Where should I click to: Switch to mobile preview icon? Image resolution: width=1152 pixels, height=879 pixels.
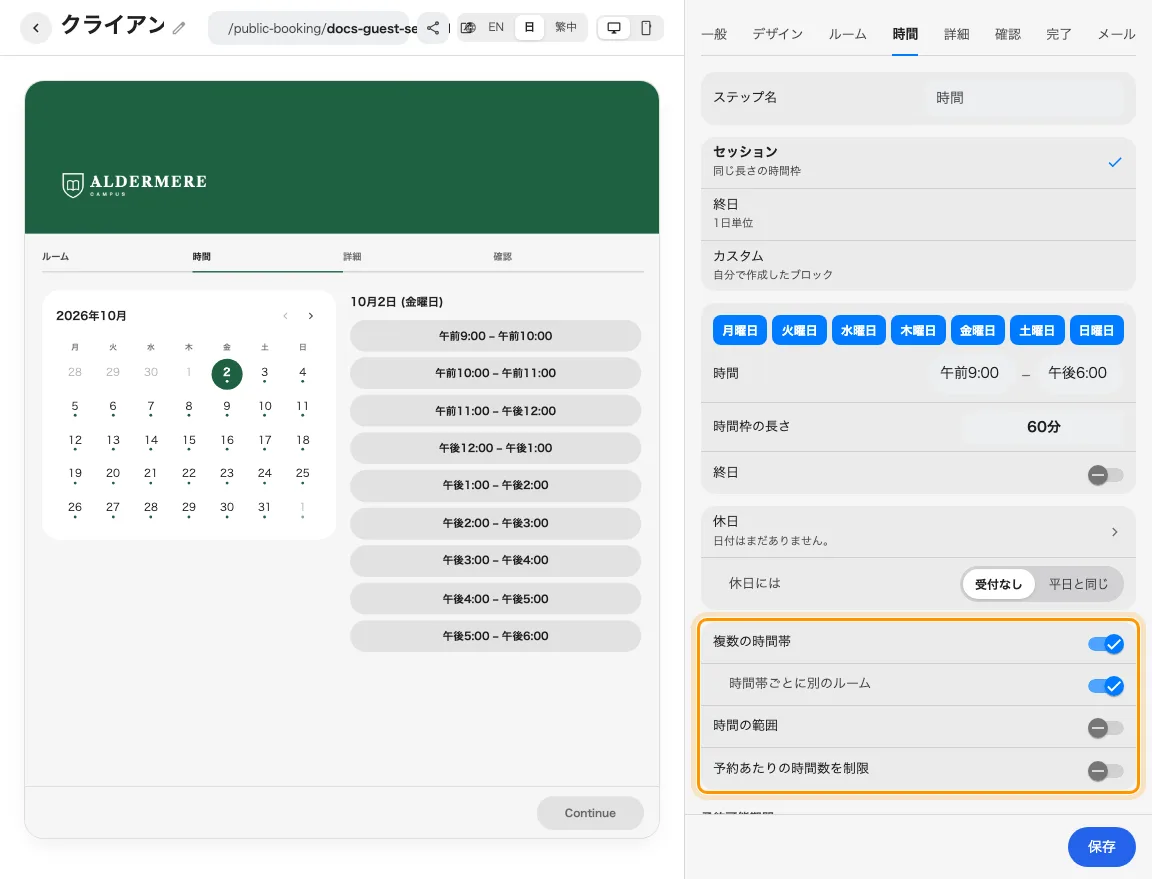pos(646,28)
